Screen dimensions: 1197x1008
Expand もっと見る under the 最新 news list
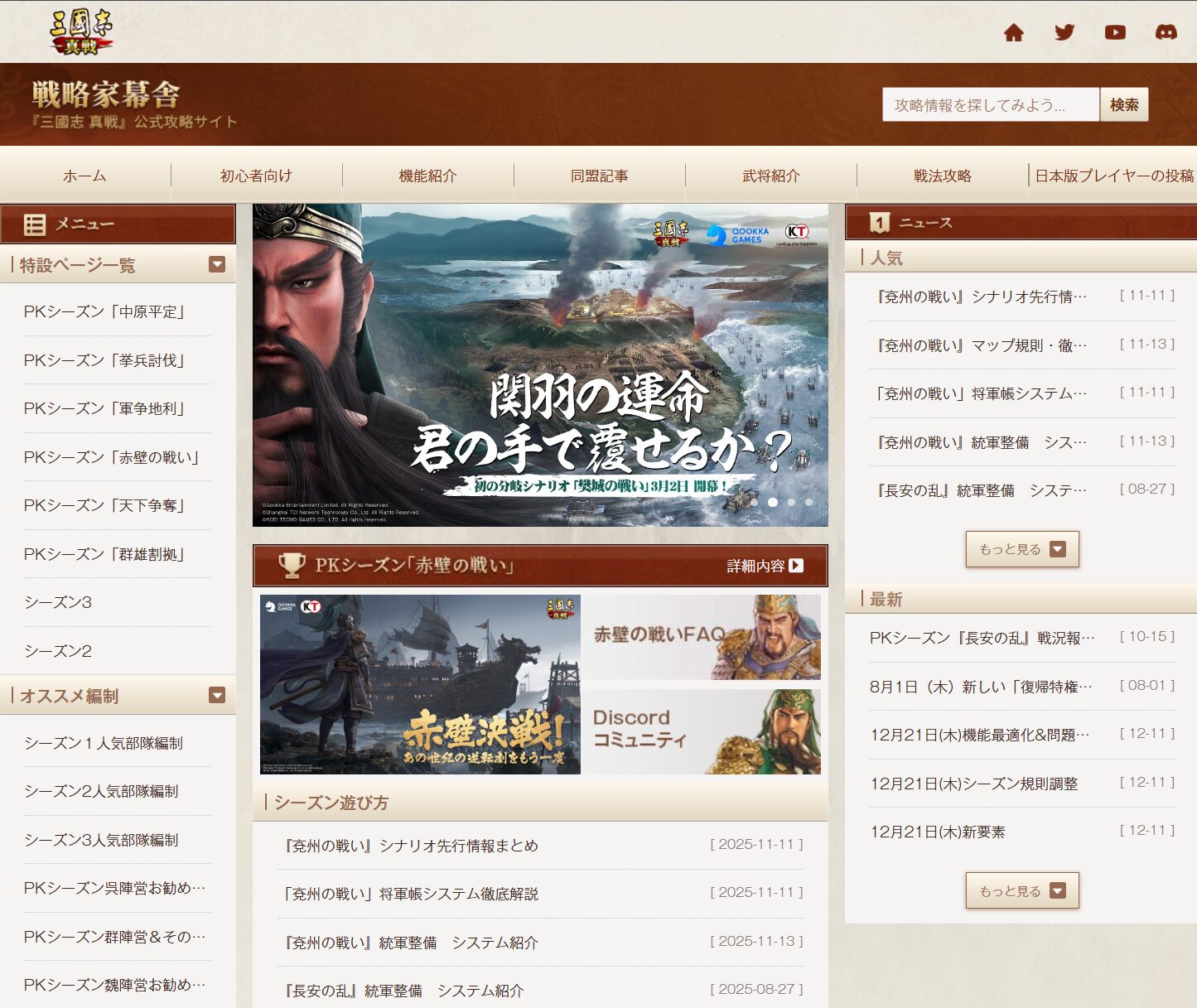pyautogui.click(x=1022, y=891)
